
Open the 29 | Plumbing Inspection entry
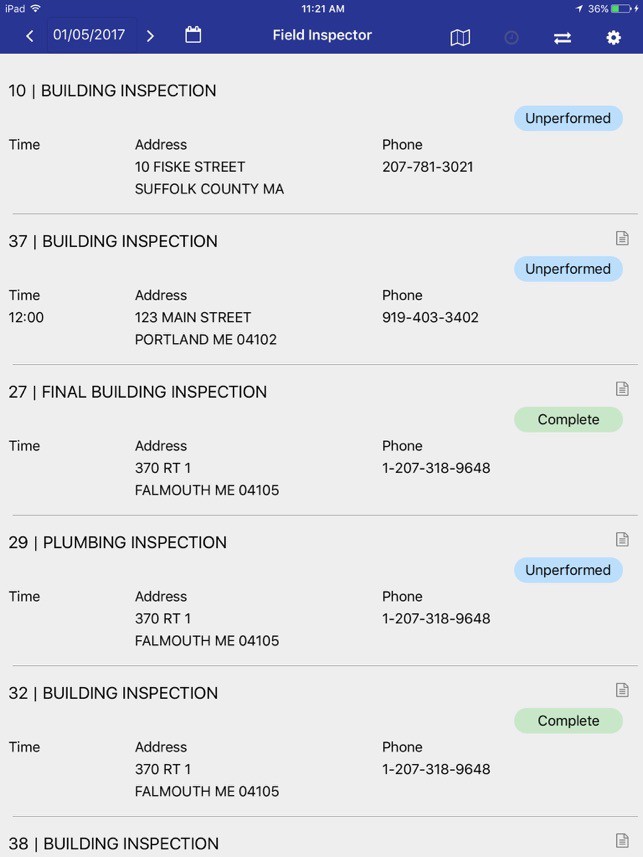click(x=118, y=542)
